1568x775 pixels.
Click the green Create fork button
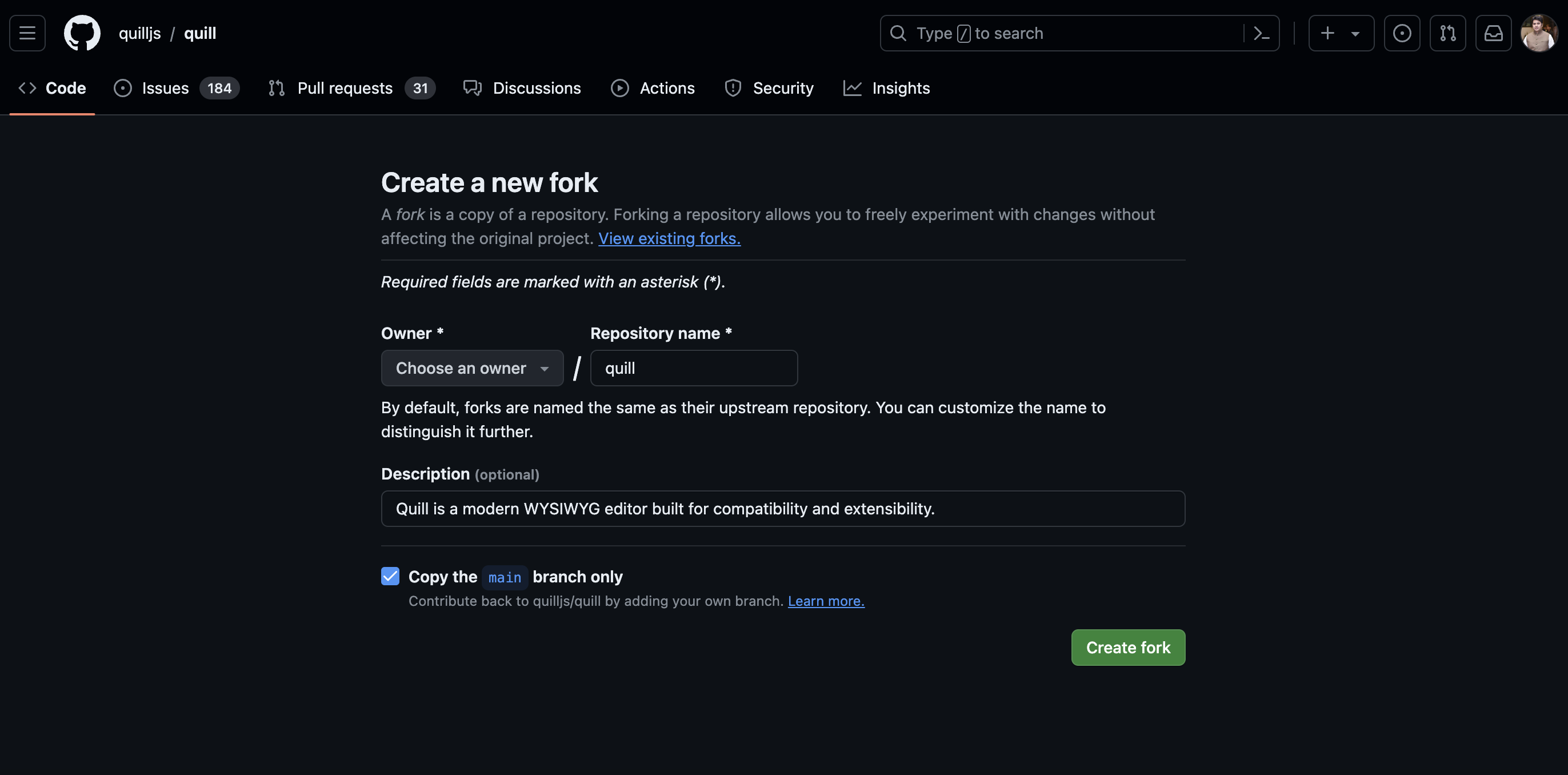coord(1128,647)
